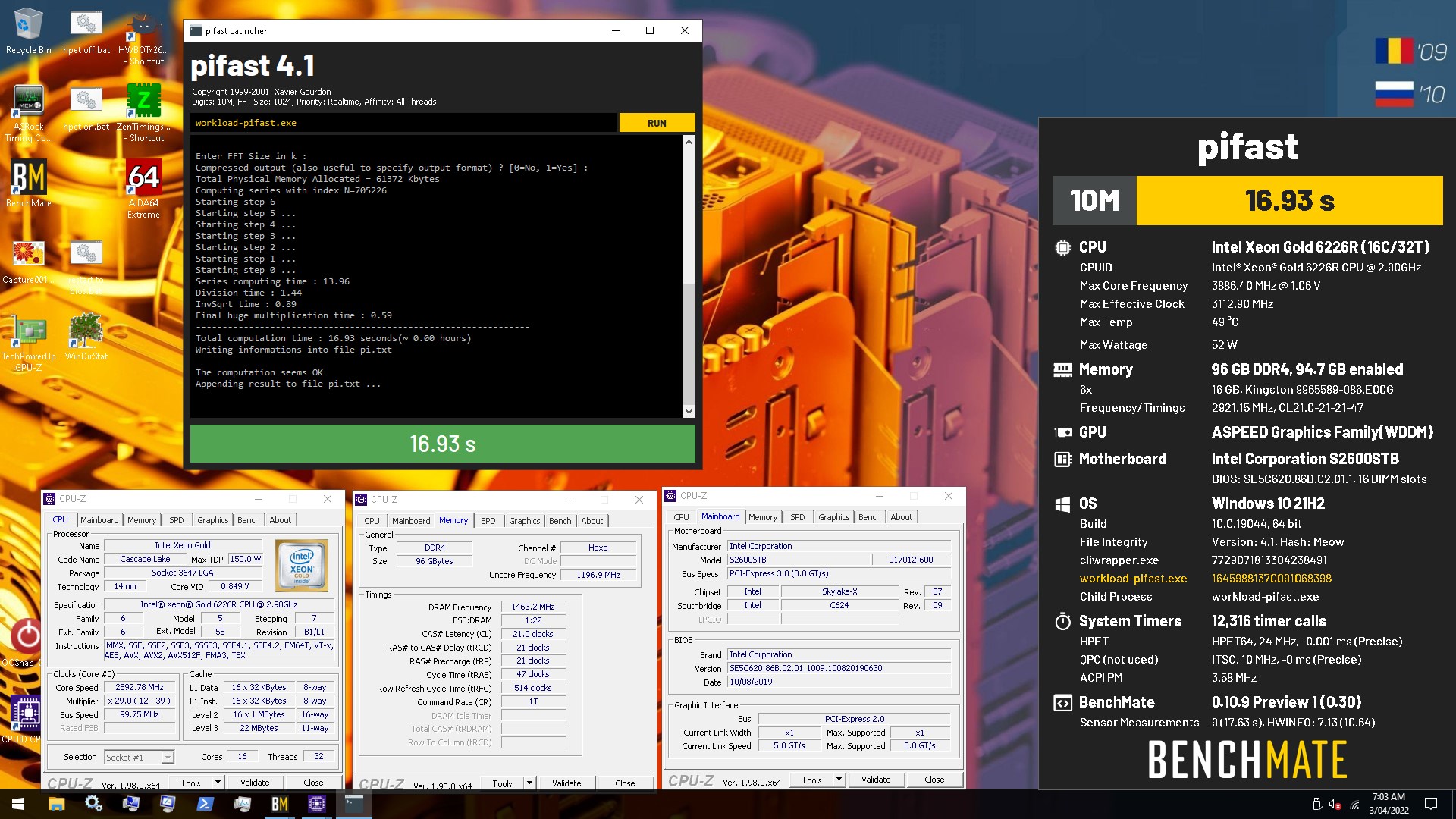Open the HWBOT x265 shortcut icon
The height and width of the screenshot is (819, 1456).
(143, 36)
